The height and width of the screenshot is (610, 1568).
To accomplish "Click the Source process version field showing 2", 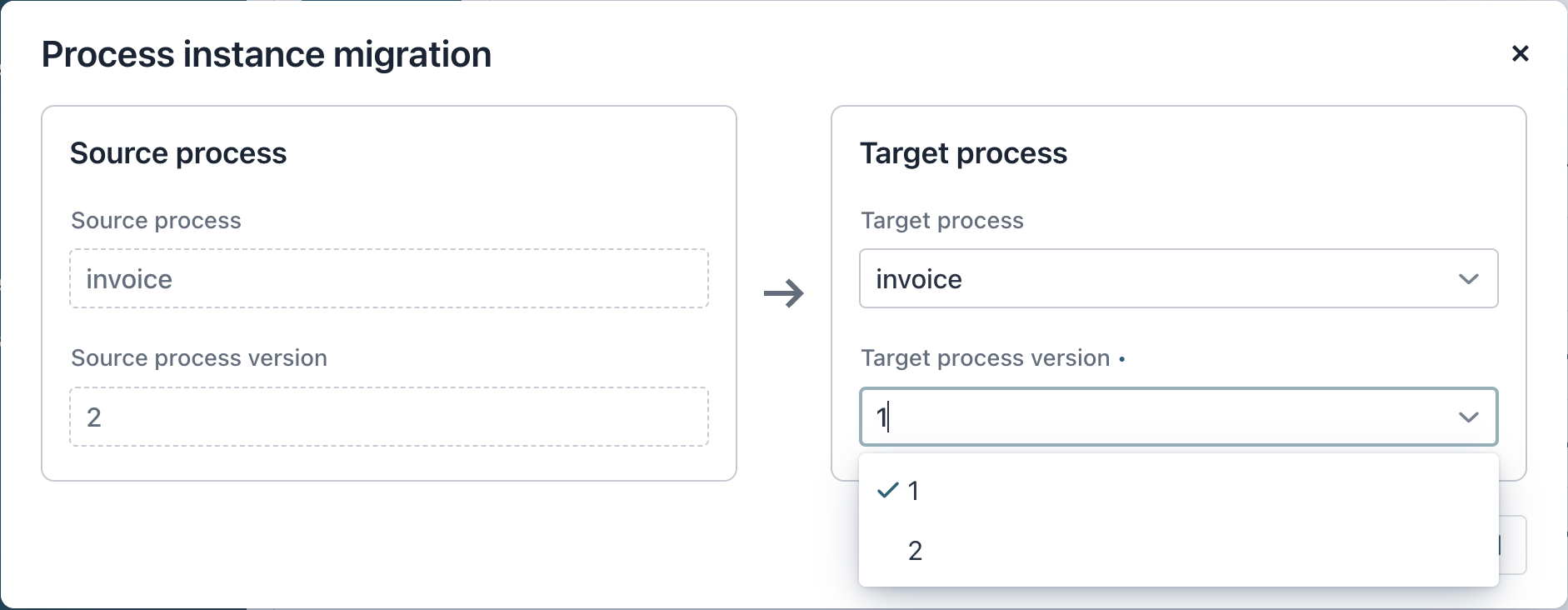I will 389,417.
